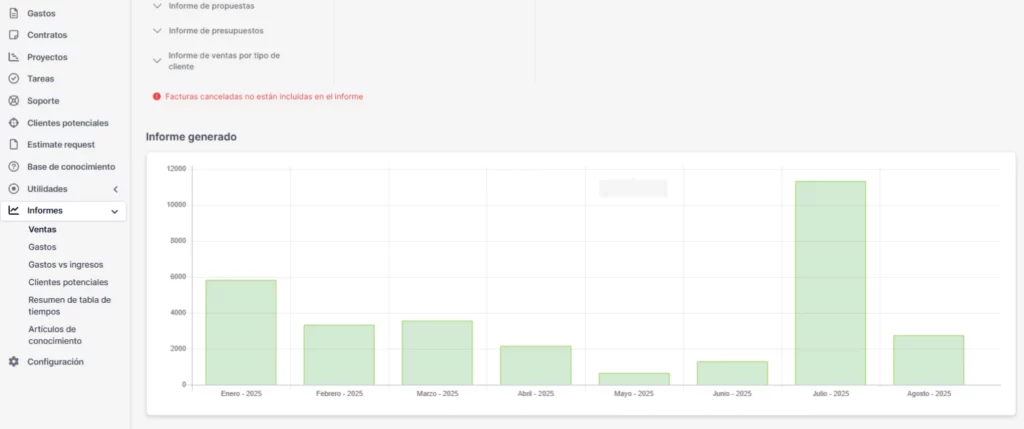
Task: Click the Proyectos chart icon
Action: pos(14,57)
